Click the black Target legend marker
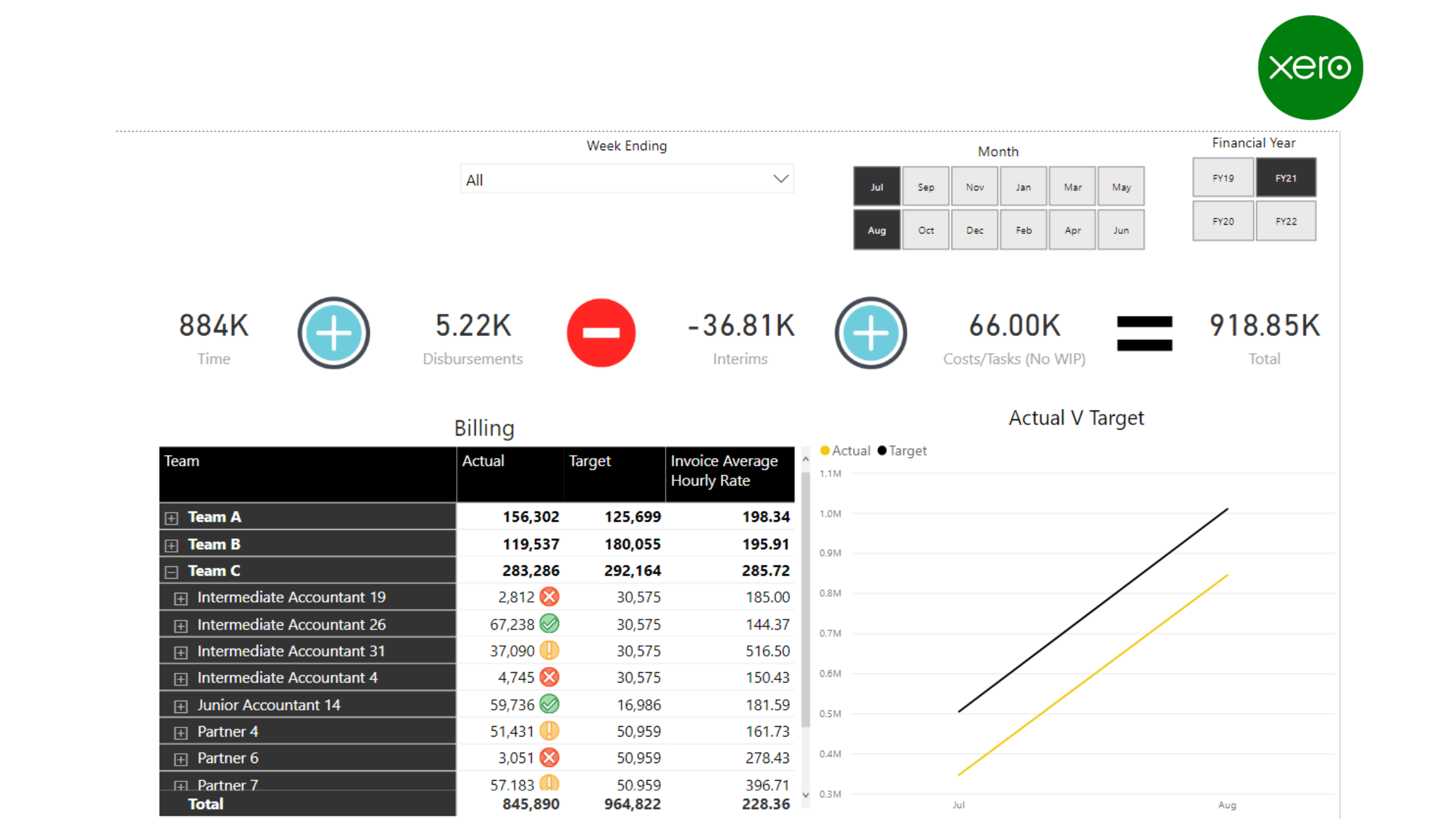 [882, 450]
